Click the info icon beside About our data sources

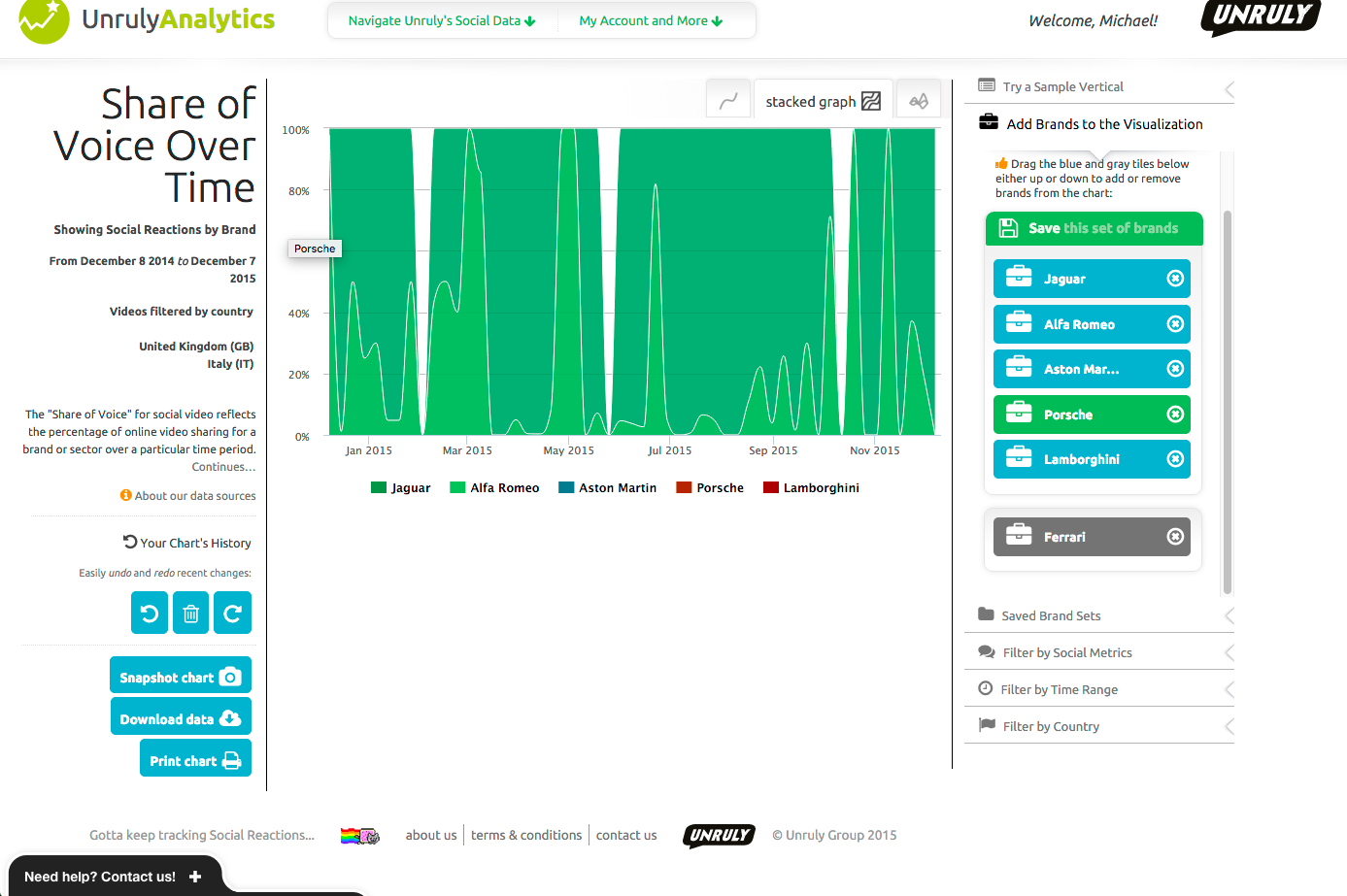(x=125, y=495)
